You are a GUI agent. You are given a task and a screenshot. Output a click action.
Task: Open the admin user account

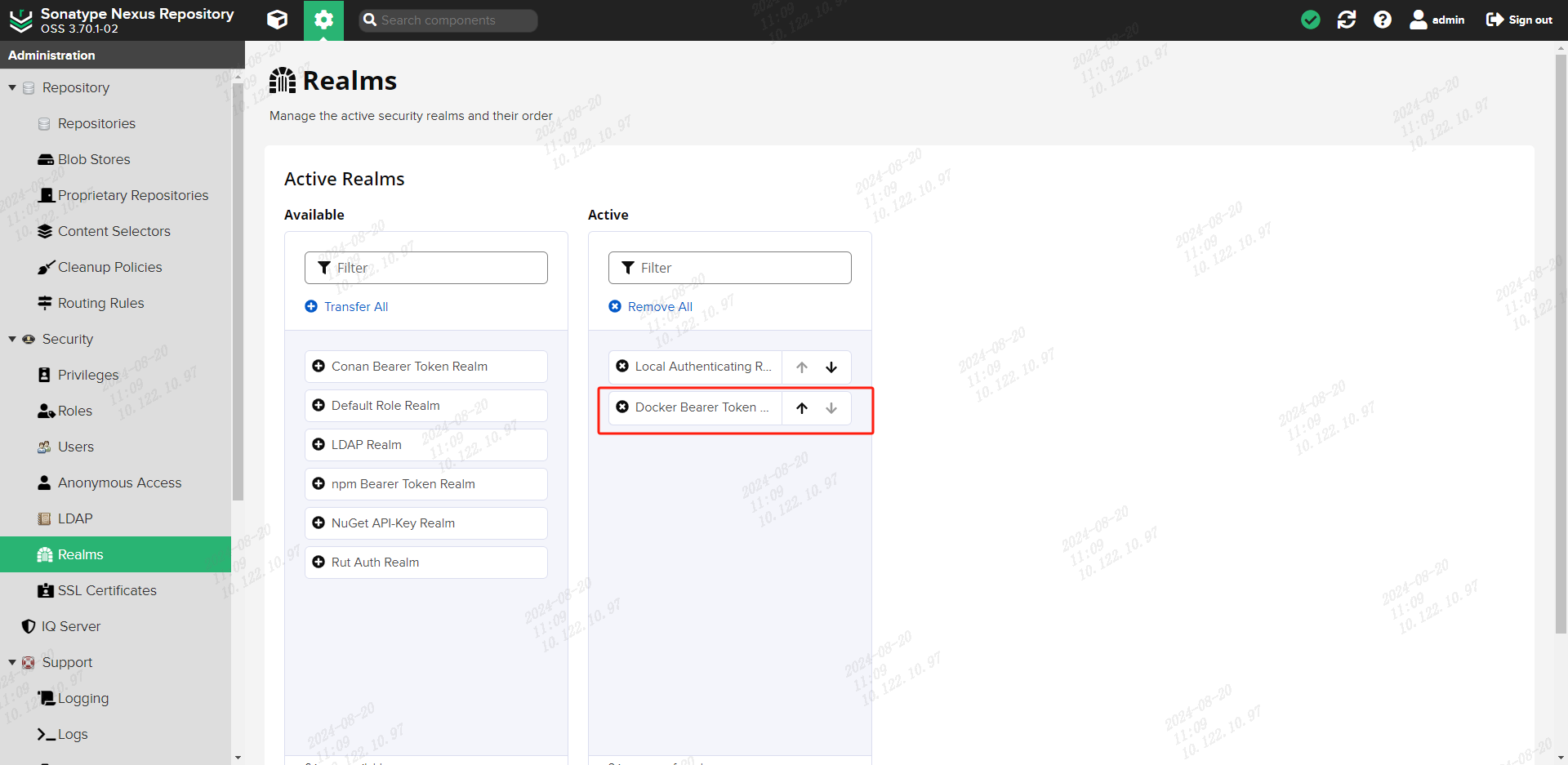click(1437, 20)
